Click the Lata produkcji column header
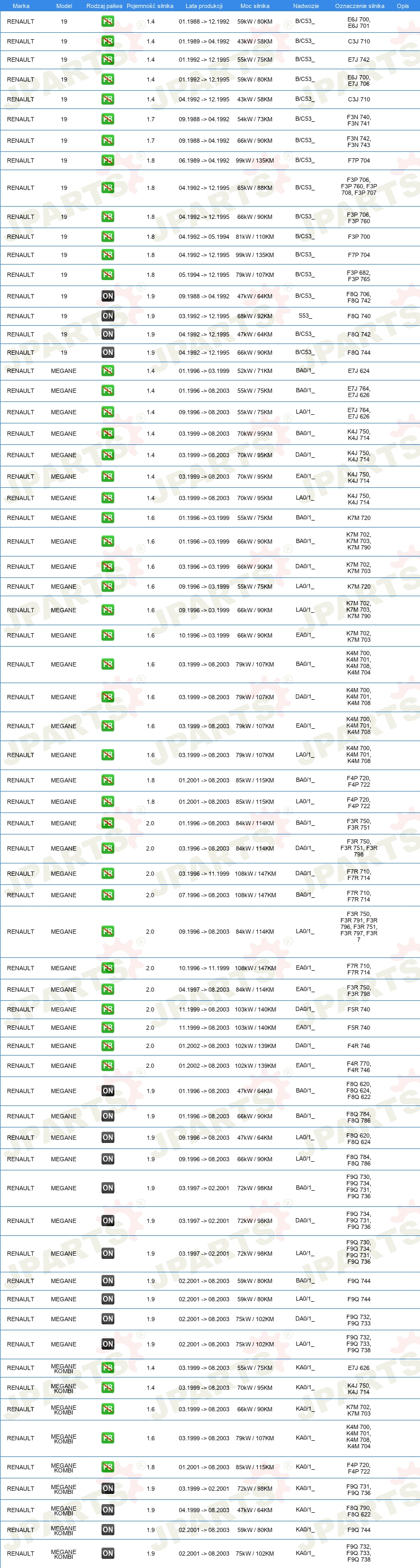 pyautogui.click(x=204, y=6)
